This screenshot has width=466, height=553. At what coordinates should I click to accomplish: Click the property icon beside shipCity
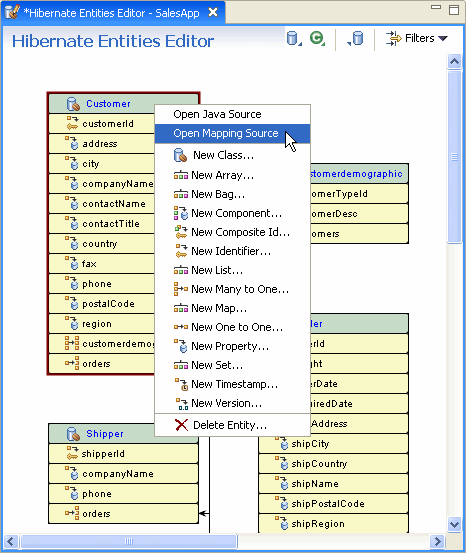282,444
